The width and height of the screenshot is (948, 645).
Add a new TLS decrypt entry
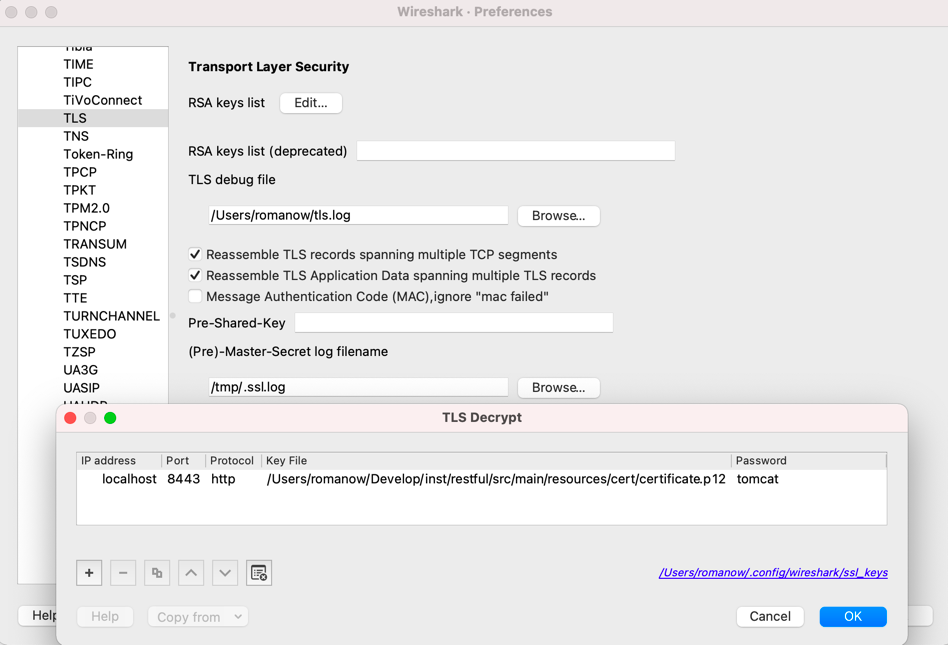coord(88,572)
